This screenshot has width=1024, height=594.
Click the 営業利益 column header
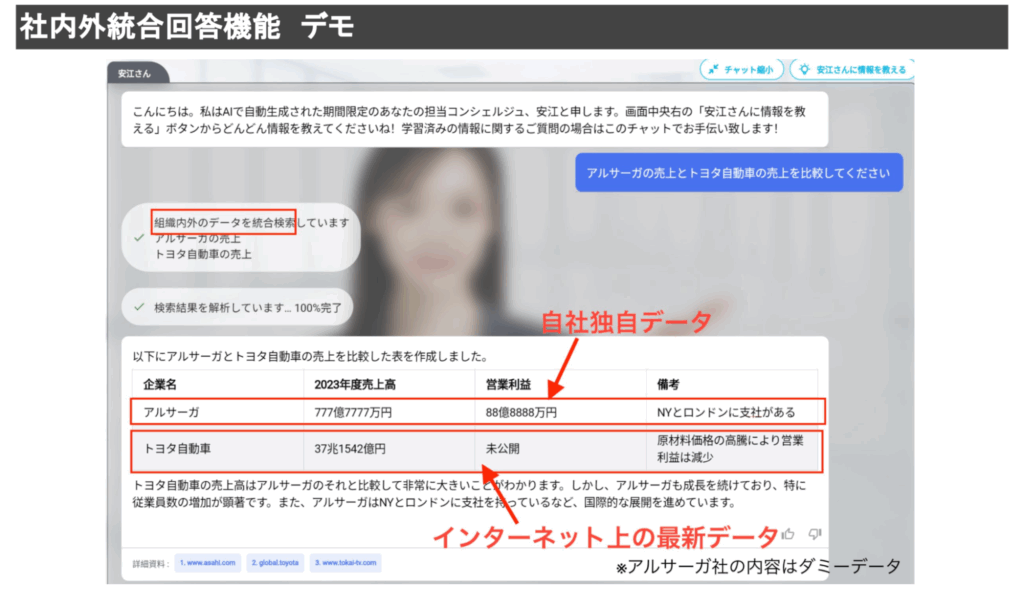[x=507, y=384]
